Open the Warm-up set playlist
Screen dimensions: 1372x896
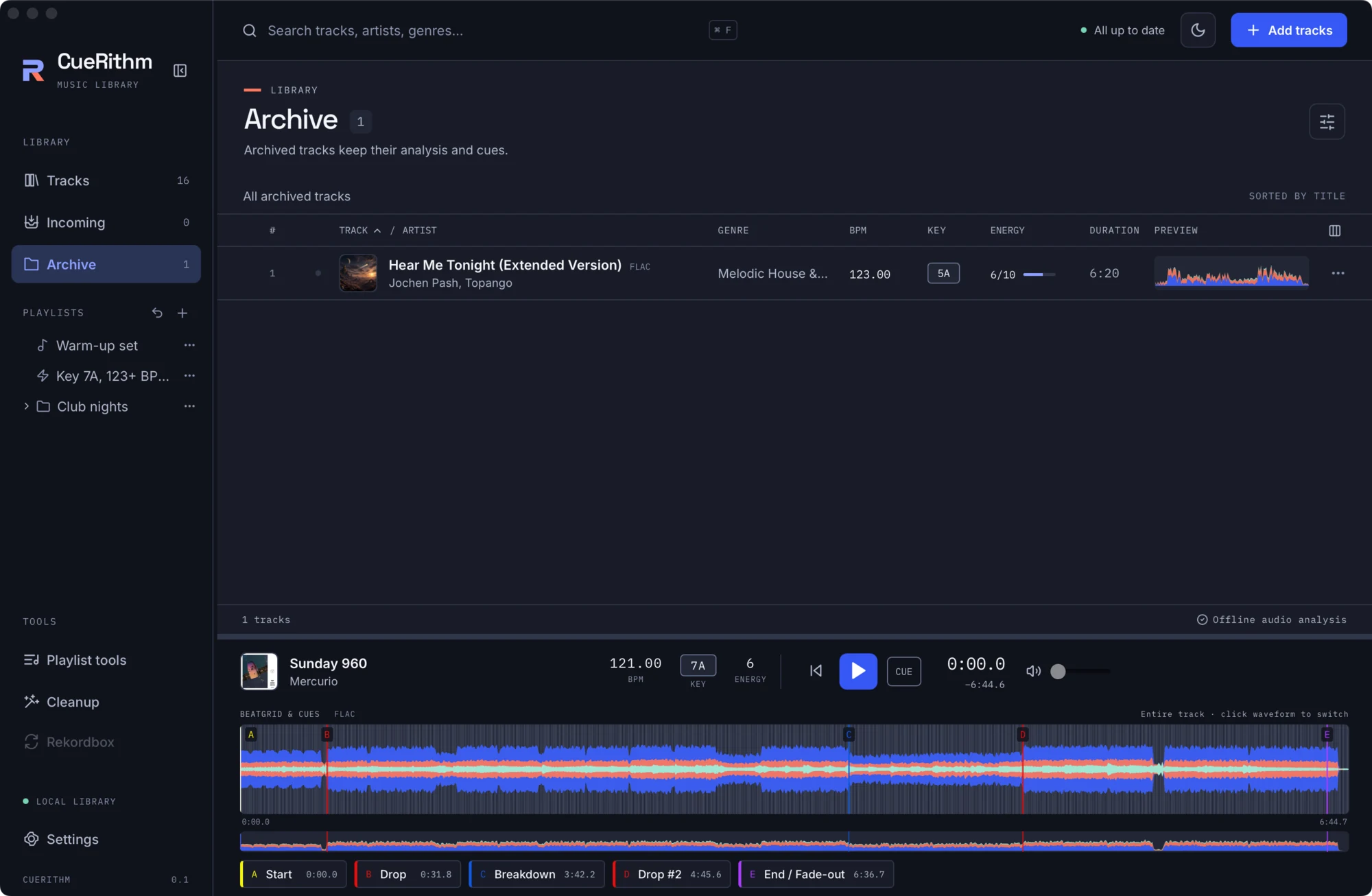click(x=97, y=346)
